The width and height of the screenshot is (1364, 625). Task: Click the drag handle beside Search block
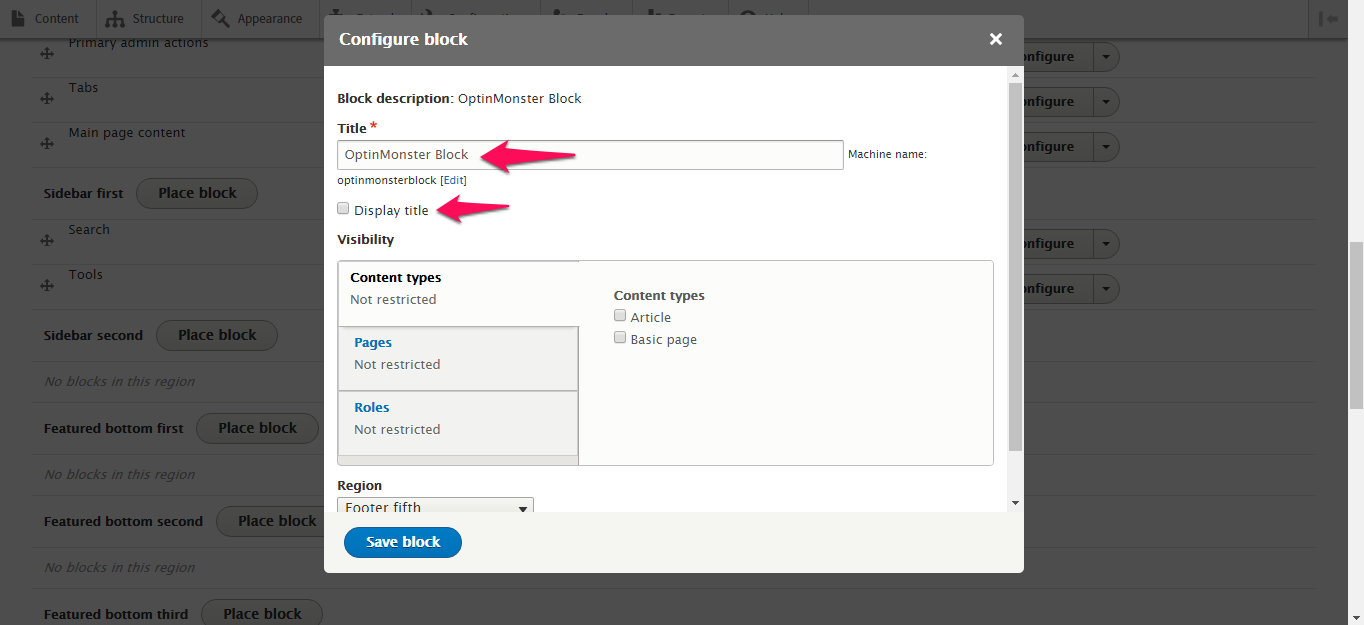coord(46,241)
